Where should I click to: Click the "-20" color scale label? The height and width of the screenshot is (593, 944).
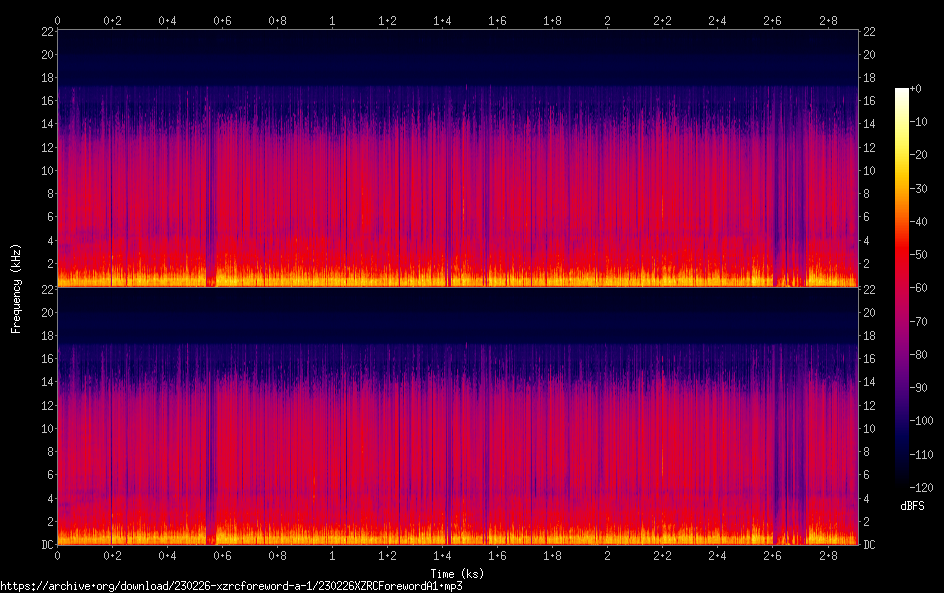[x=918, y=155]
